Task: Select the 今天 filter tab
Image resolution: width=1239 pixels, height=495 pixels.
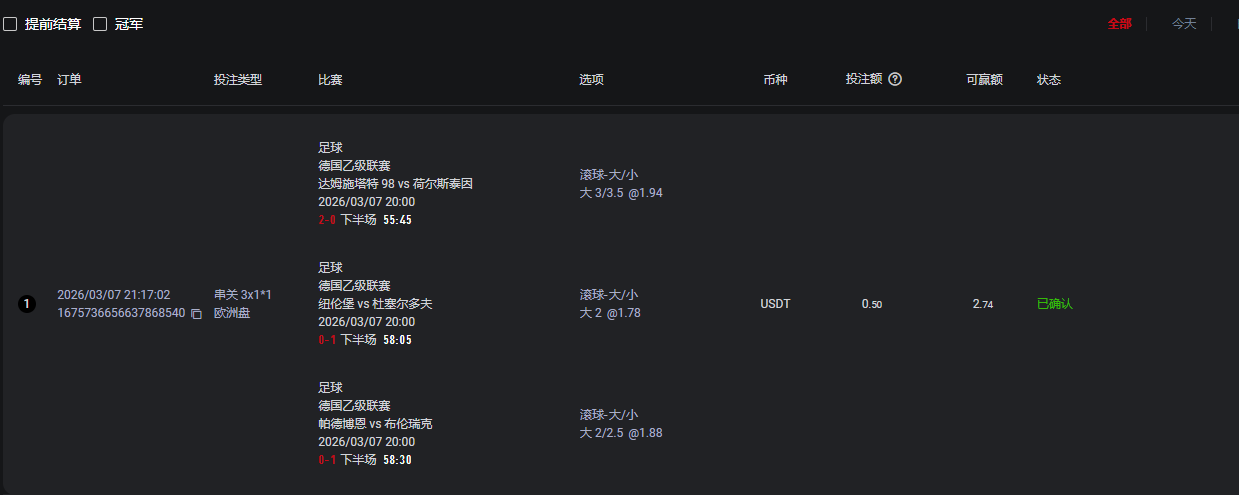Action: click(x=1184, y=24)
